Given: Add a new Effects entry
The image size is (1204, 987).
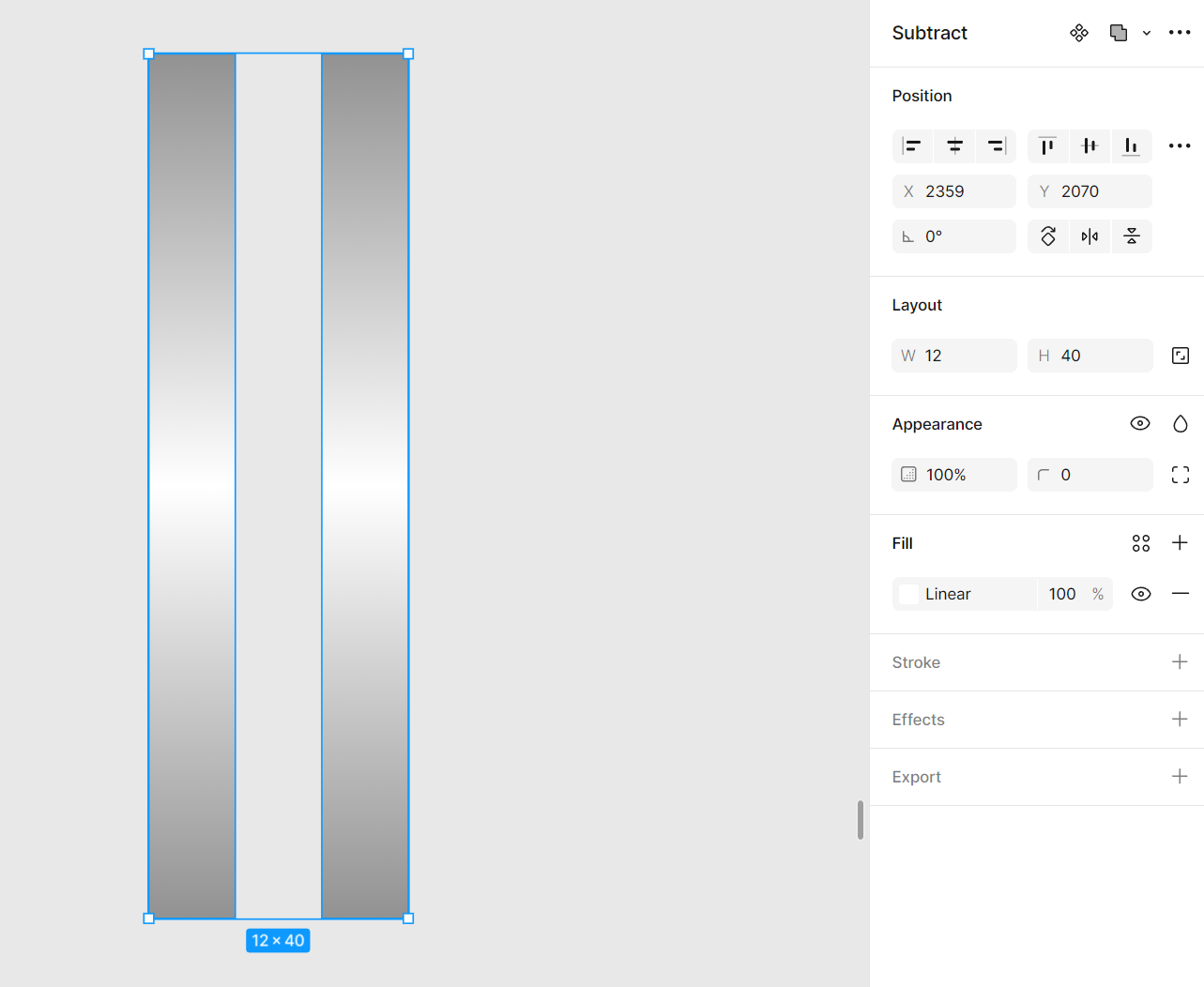Looking at the screenshot, I should point(1180,720).
